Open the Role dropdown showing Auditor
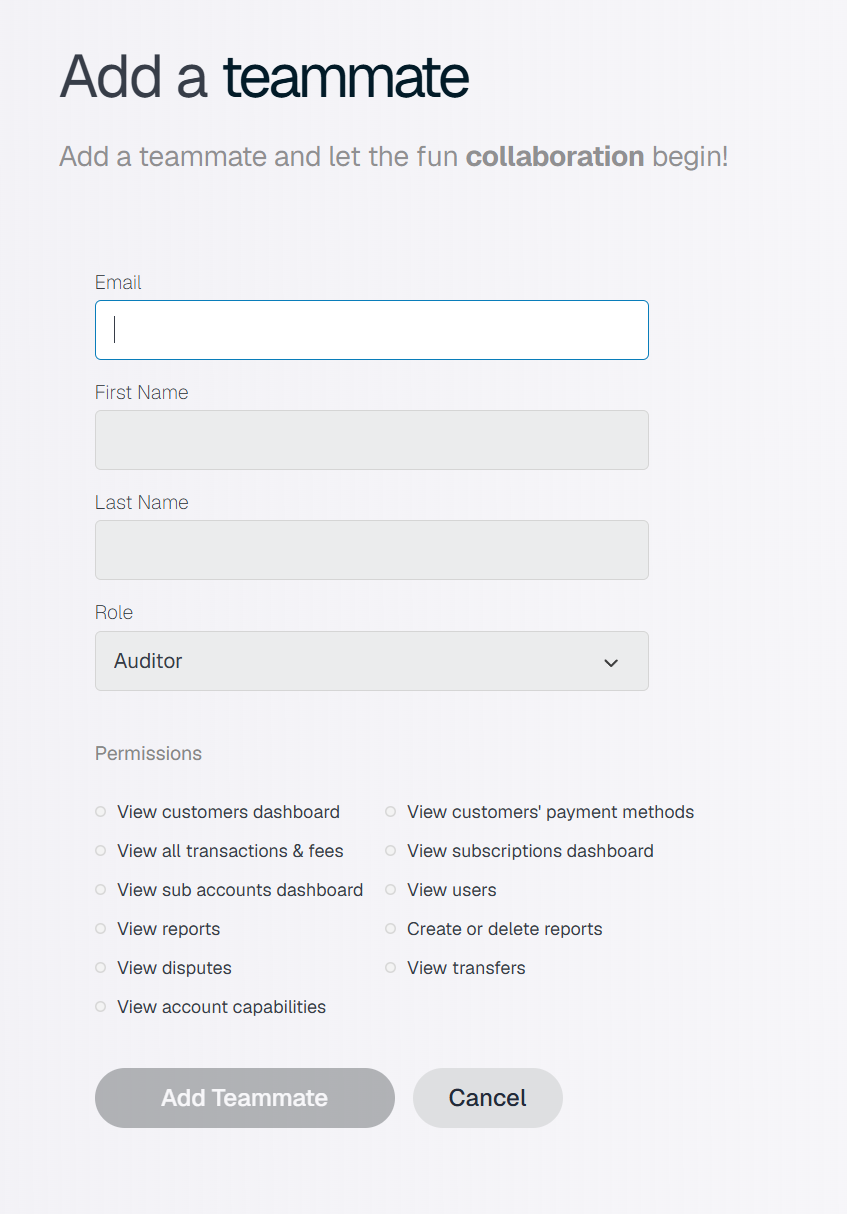847x1214 pixels. (x=371, y=661)
